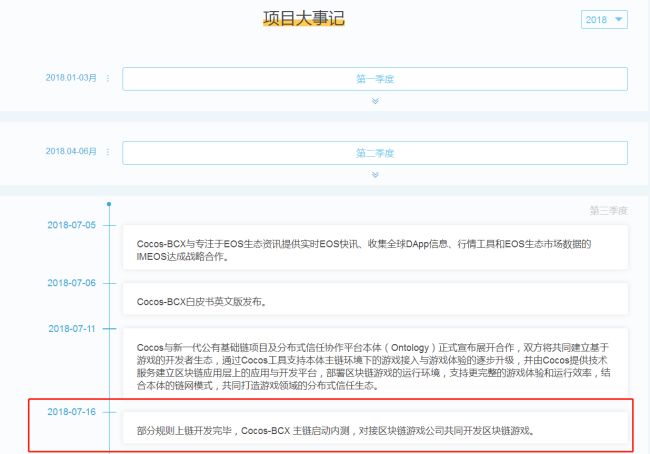Screen dimensions: 650x454
Task: Click the dots icon beside 2018.04-06月
Action: [108, 152]
